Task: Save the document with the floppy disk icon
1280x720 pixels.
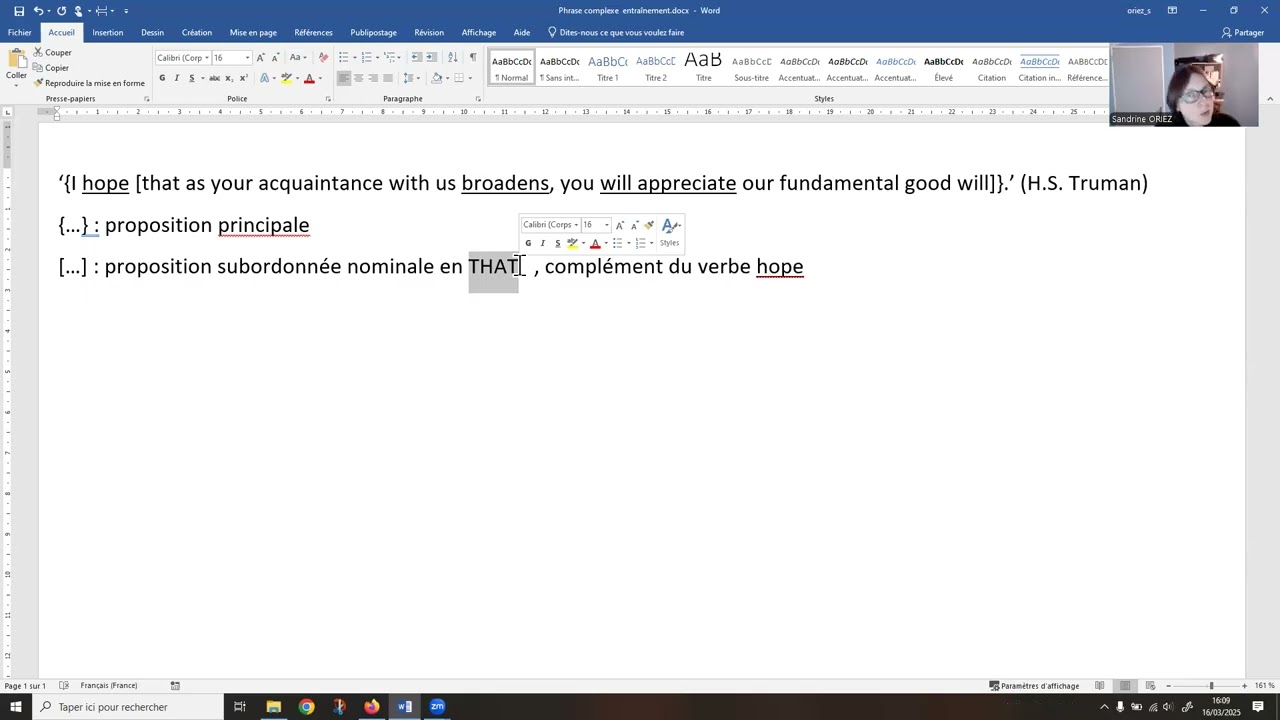Action: click(x=19, y=10)
